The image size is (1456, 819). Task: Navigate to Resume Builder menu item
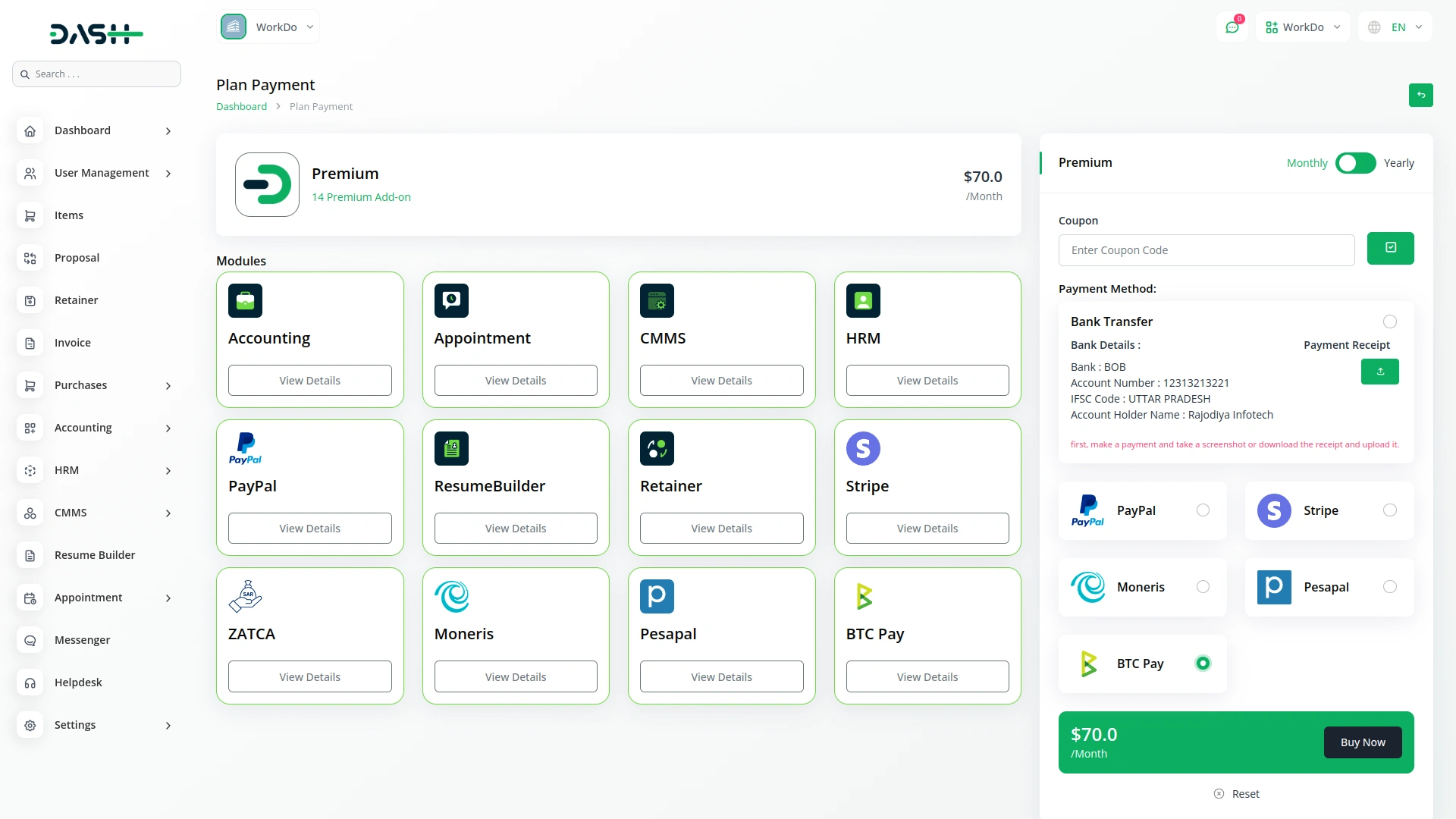pyautogui.click(x=95, y=555)
